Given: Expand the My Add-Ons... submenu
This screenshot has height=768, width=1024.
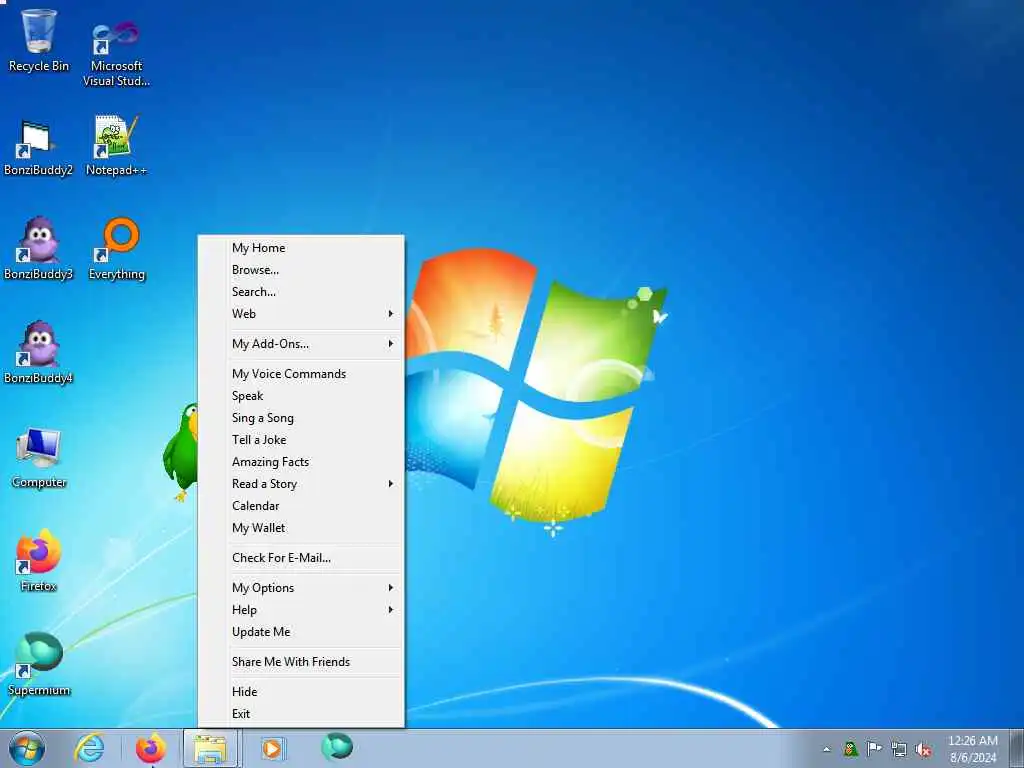Looking at the screenshot, I should click(301, 344).
